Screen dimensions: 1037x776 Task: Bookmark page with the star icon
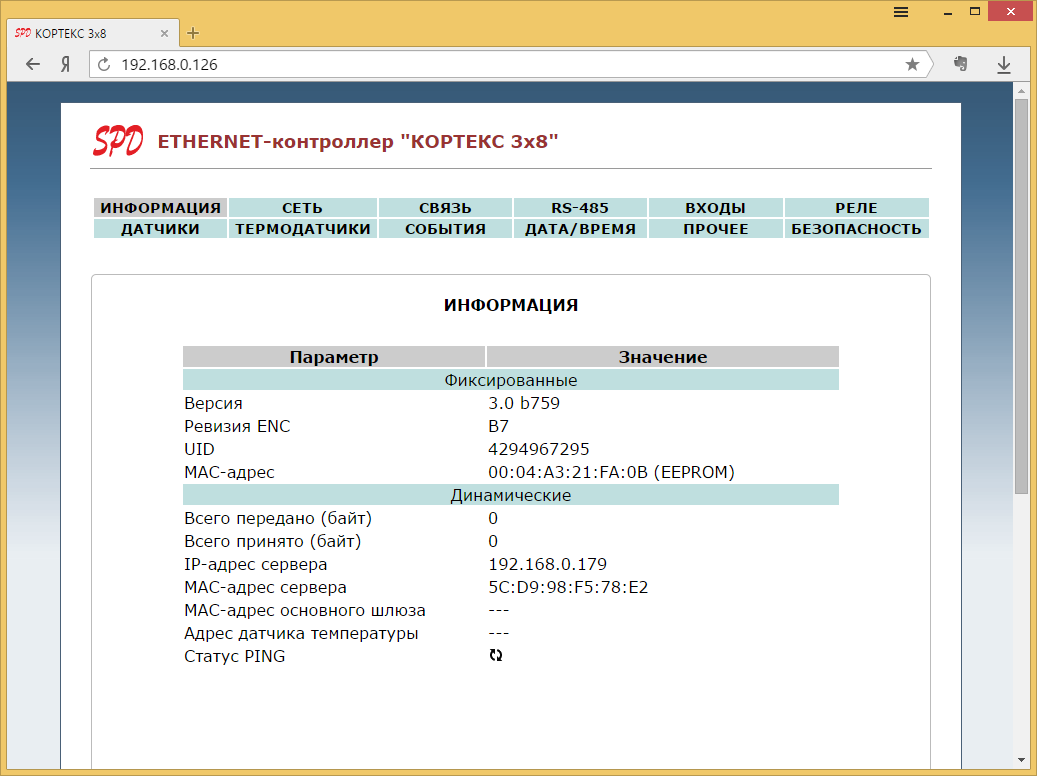coord(912,64)
